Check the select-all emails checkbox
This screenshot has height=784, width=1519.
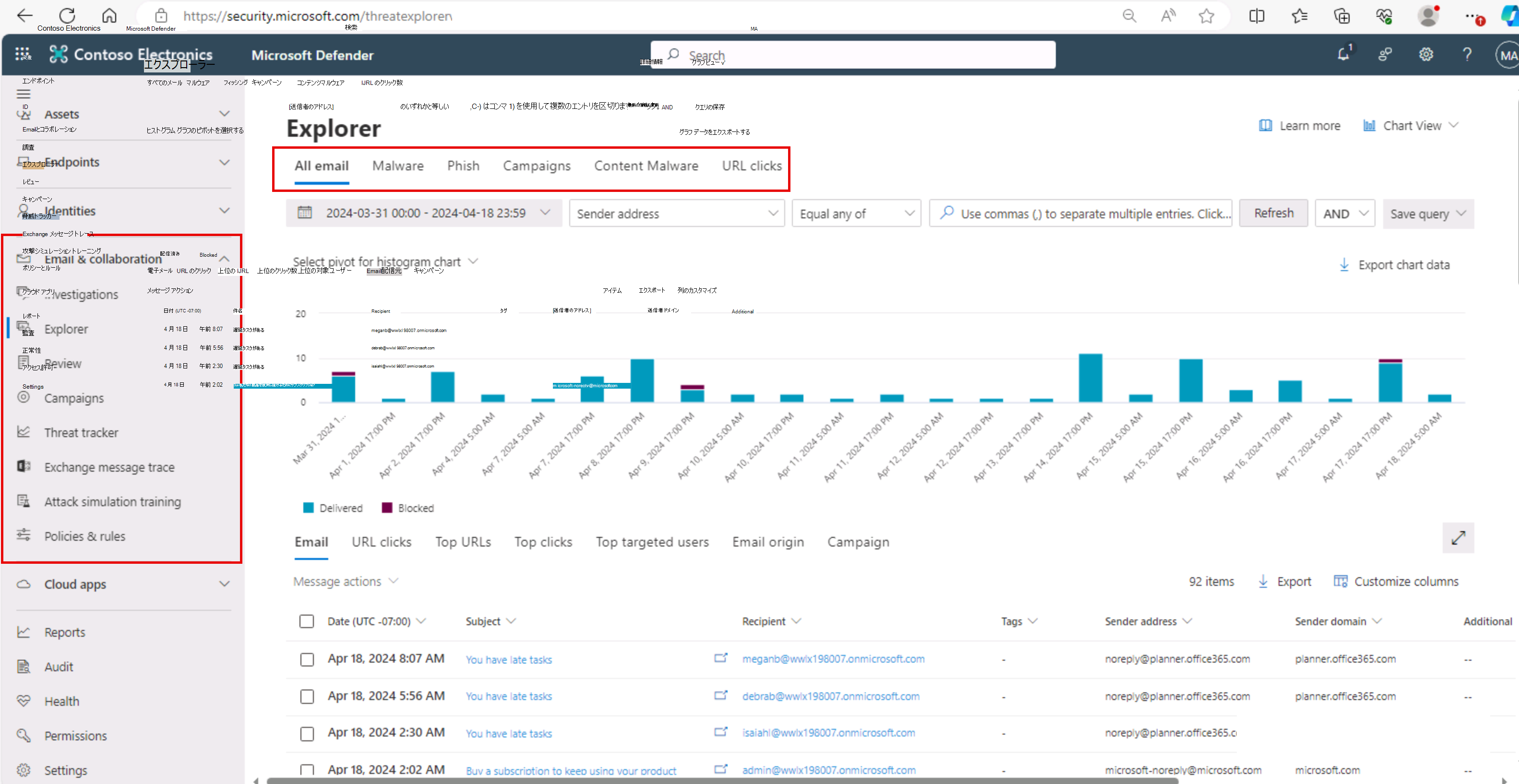point(307,621)
